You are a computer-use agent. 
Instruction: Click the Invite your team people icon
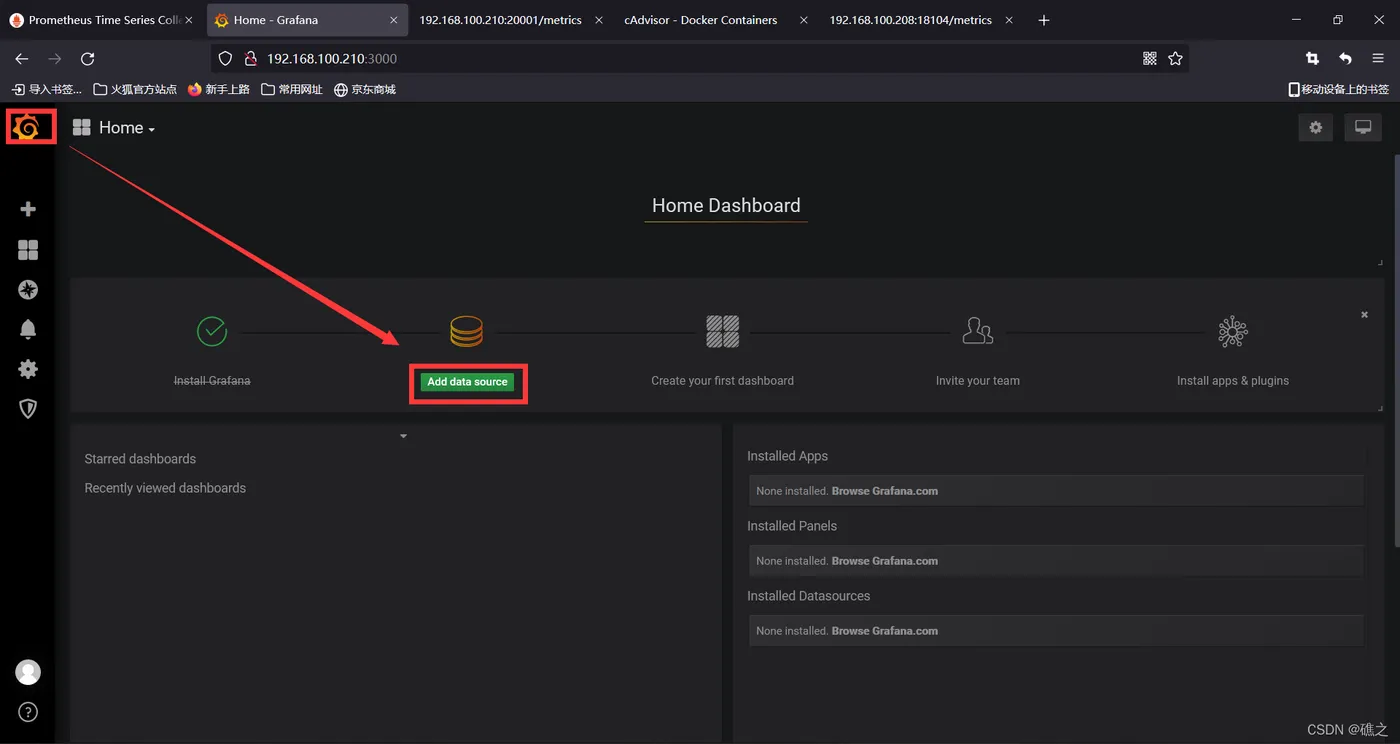click(977, 331)
